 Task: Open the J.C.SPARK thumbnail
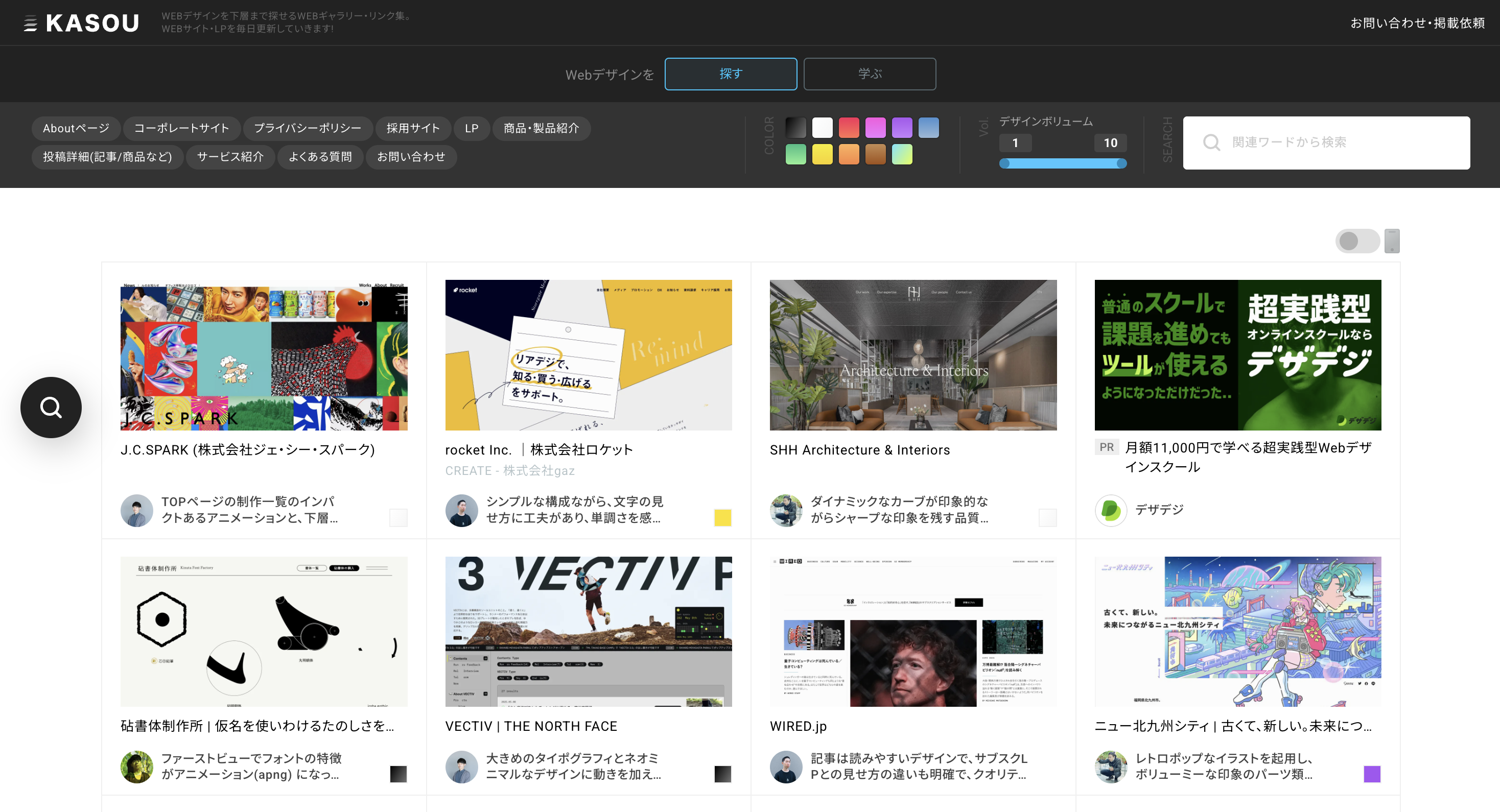[x=264, y=355]
